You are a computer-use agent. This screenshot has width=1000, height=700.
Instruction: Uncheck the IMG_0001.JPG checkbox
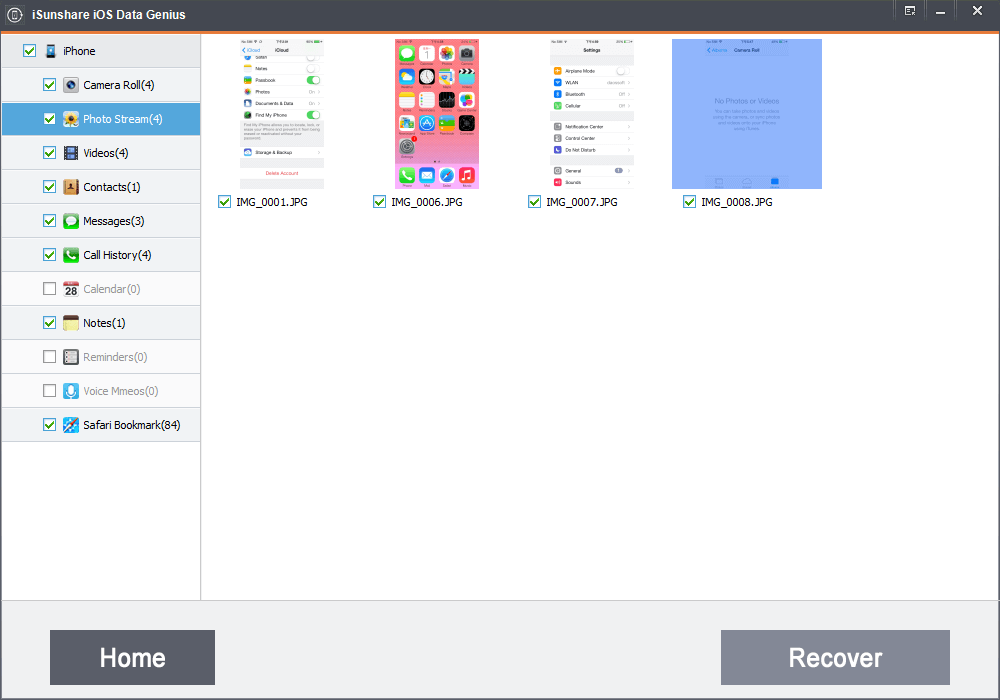pos(225,202)
